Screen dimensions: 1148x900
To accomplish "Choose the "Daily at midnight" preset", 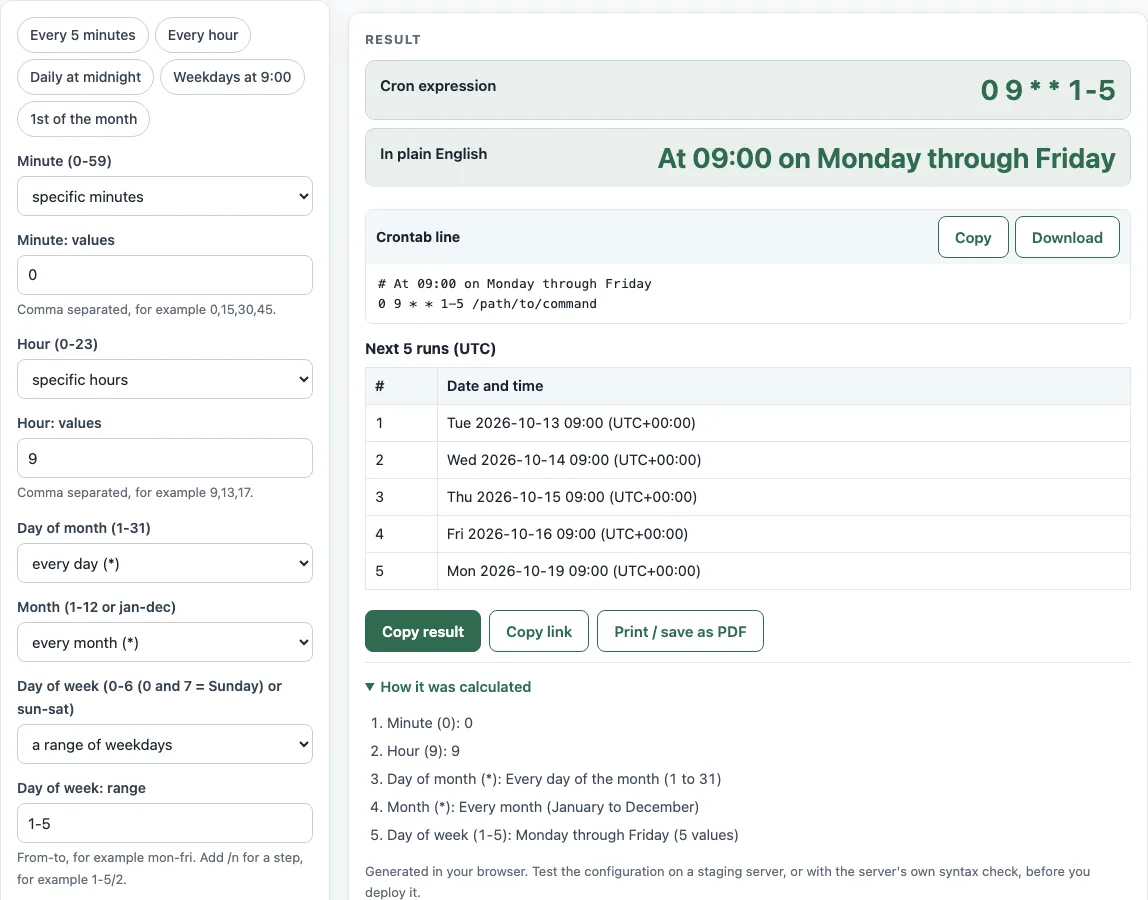I will (86, 77).
